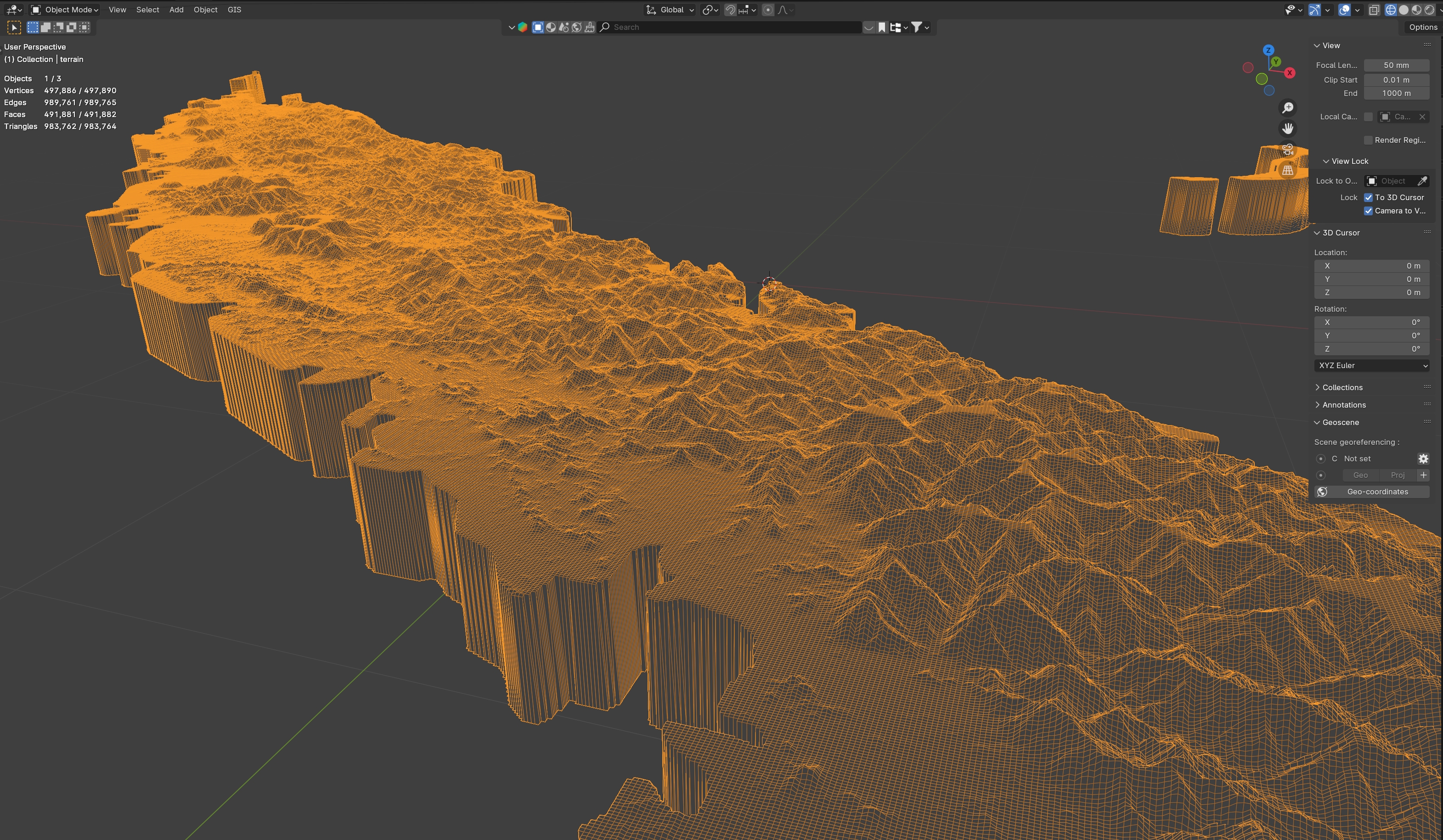Image resolution: width=1443 pixels, height=840 pixels.
Task: Click the Geoscene settings gear icon
Action: pyautogui.click(x=1423, y=459)
